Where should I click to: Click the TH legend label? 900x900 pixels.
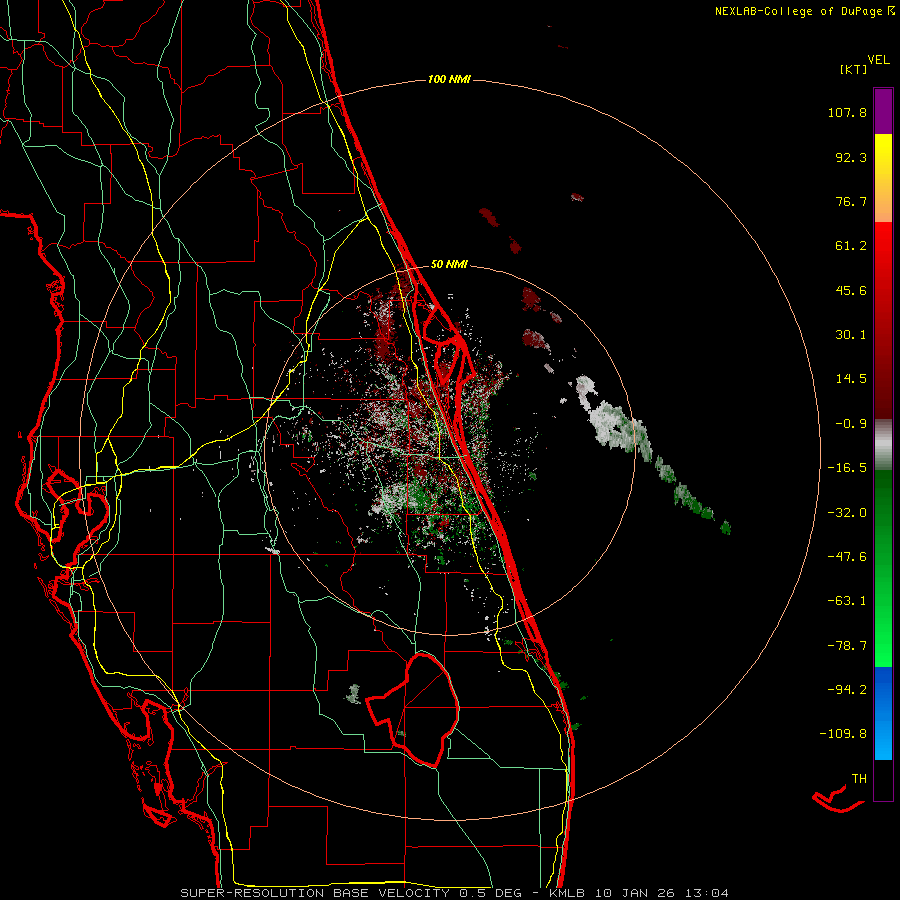(859, 779)
